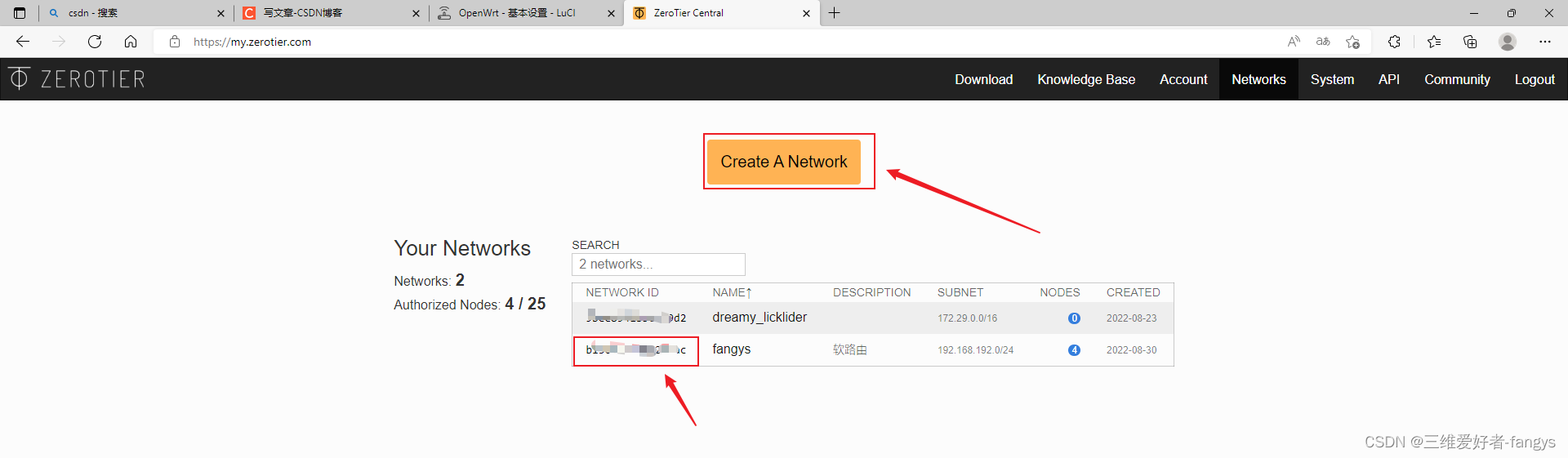Image resolution: width=1568 pixels, height=458 pixels.
Task: Click the translate page icon
Action: pyautogui.click(x=1323, y=42)
